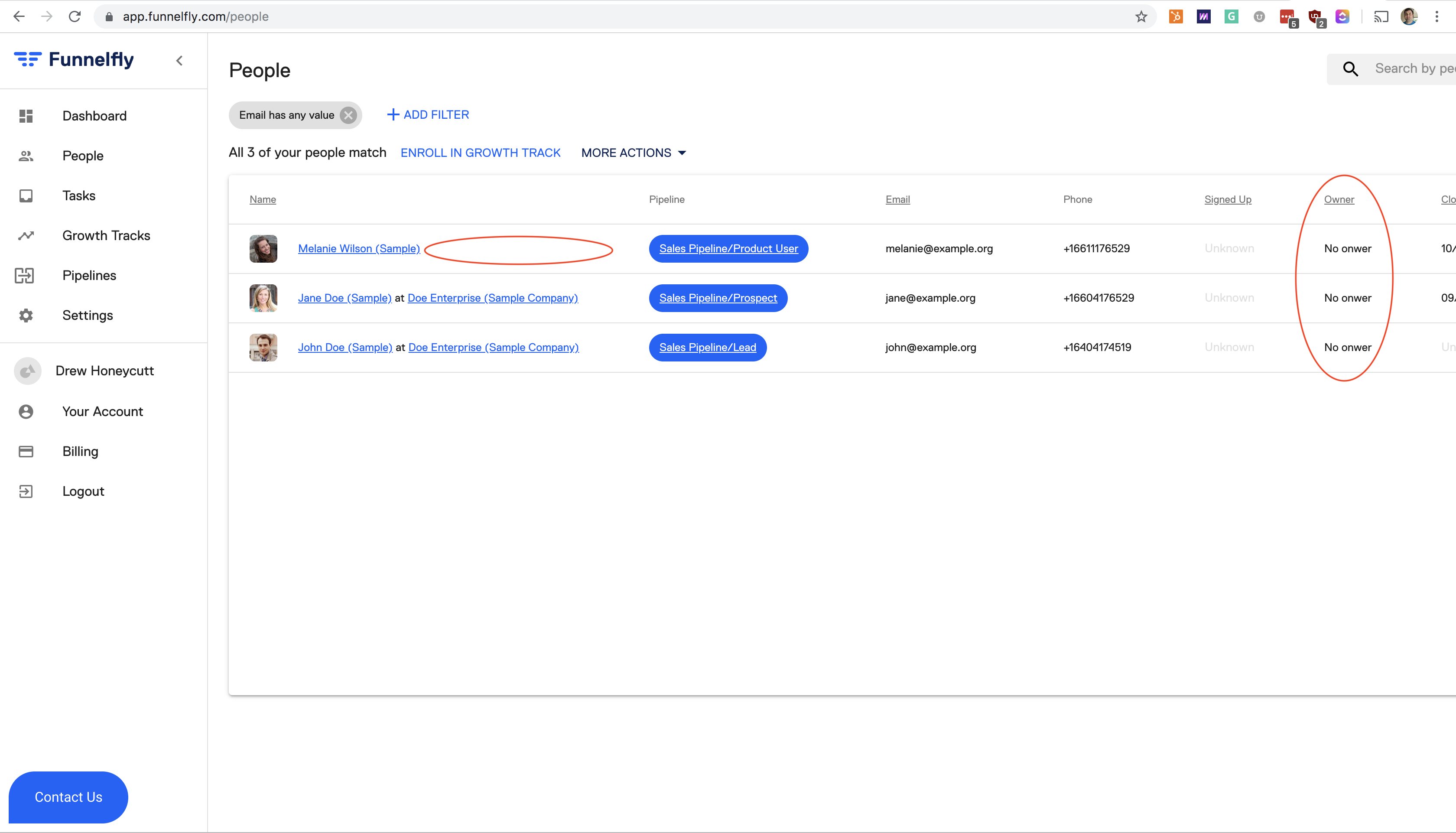Click the Dashboard grid icon in sidebar
The image size is (1456, 833).
pyautogui.click(x=26, y=116)
